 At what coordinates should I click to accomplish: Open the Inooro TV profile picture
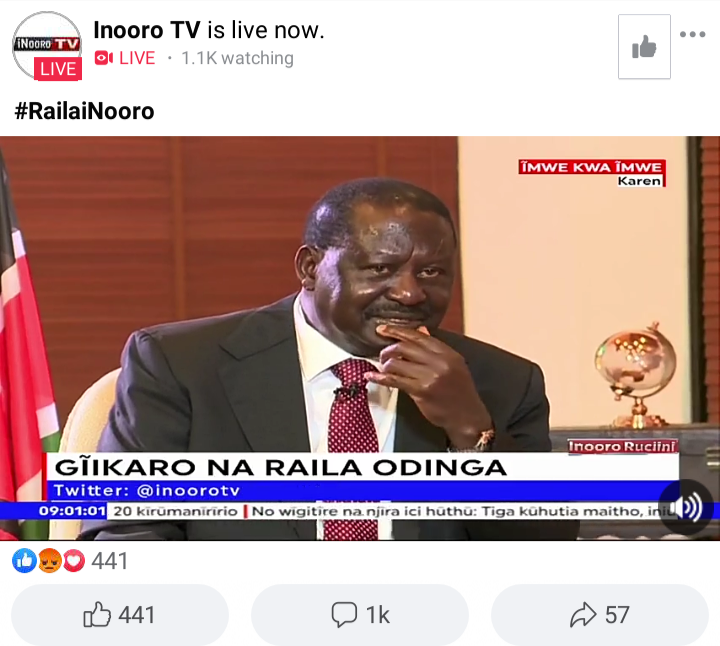[47, 44]
